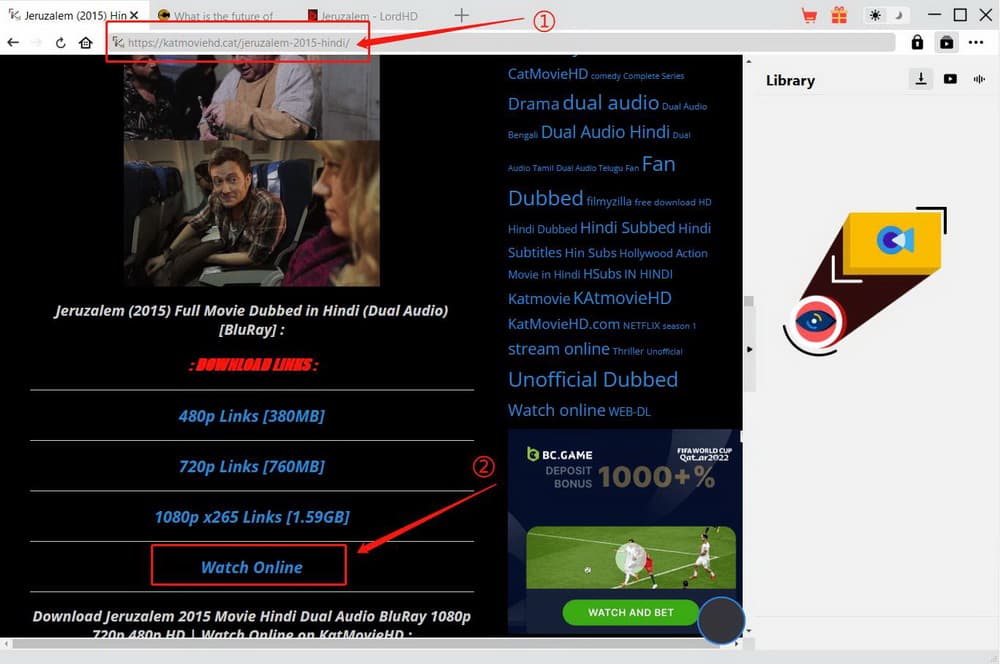Open a new tab with plus button
The image size is (1000, 664).
tap(461, 15)
